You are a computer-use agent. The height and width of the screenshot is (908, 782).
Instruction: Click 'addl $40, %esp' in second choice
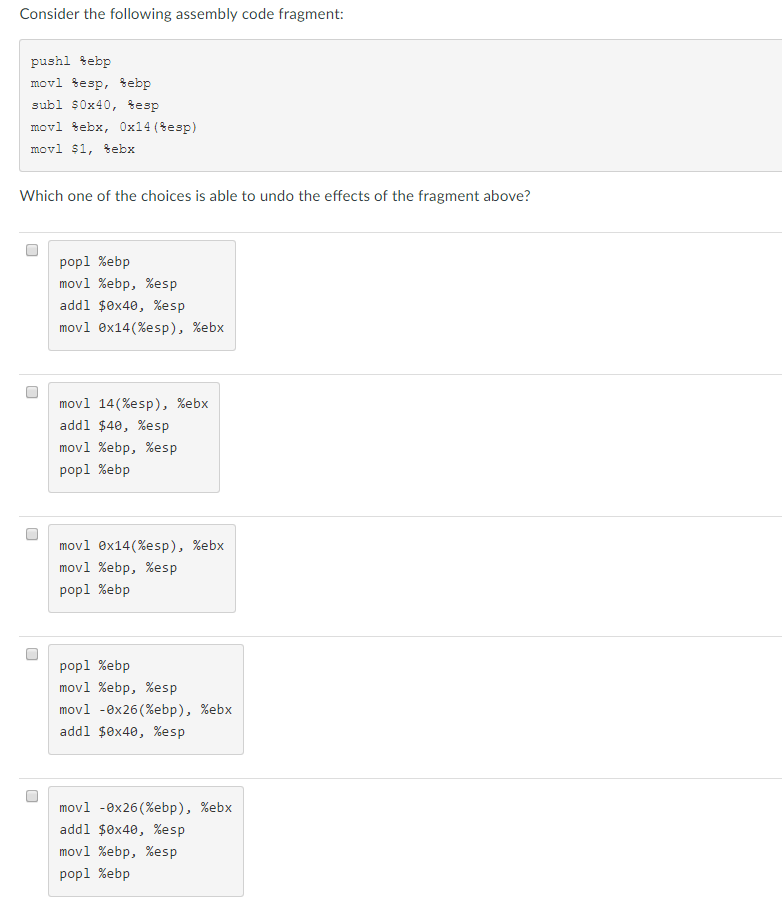(x=114, y=426)
